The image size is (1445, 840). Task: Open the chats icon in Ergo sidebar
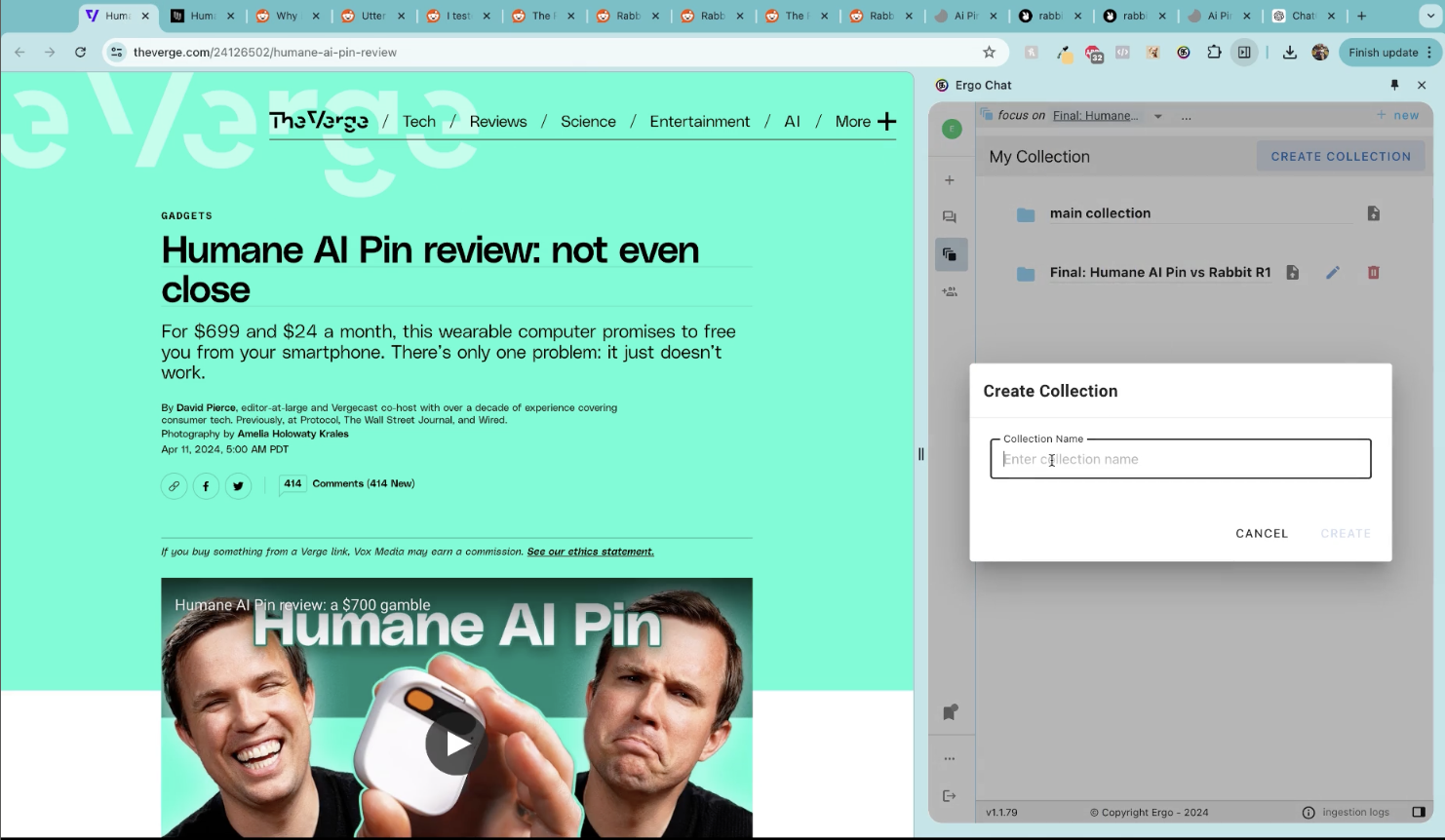click(950, 217)
